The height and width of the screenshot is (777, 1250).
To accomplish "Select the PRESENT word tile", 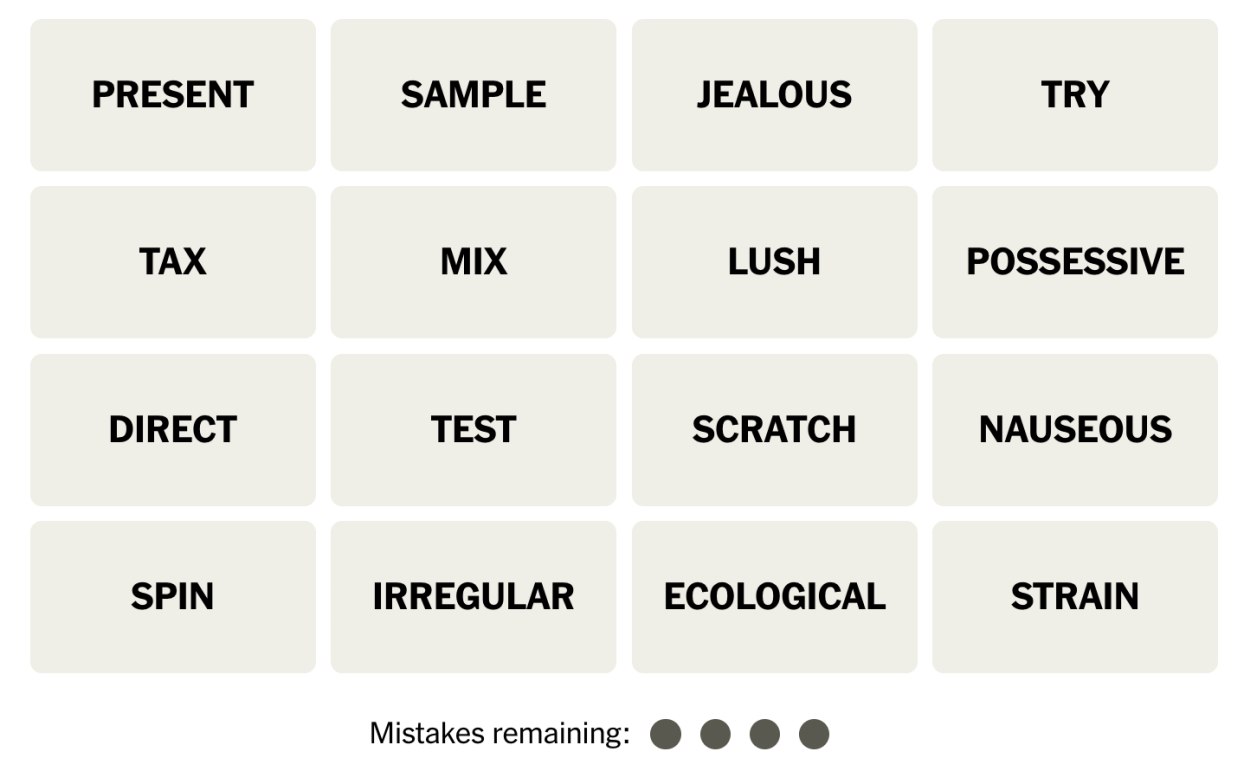I will click(x=173, y=95).
